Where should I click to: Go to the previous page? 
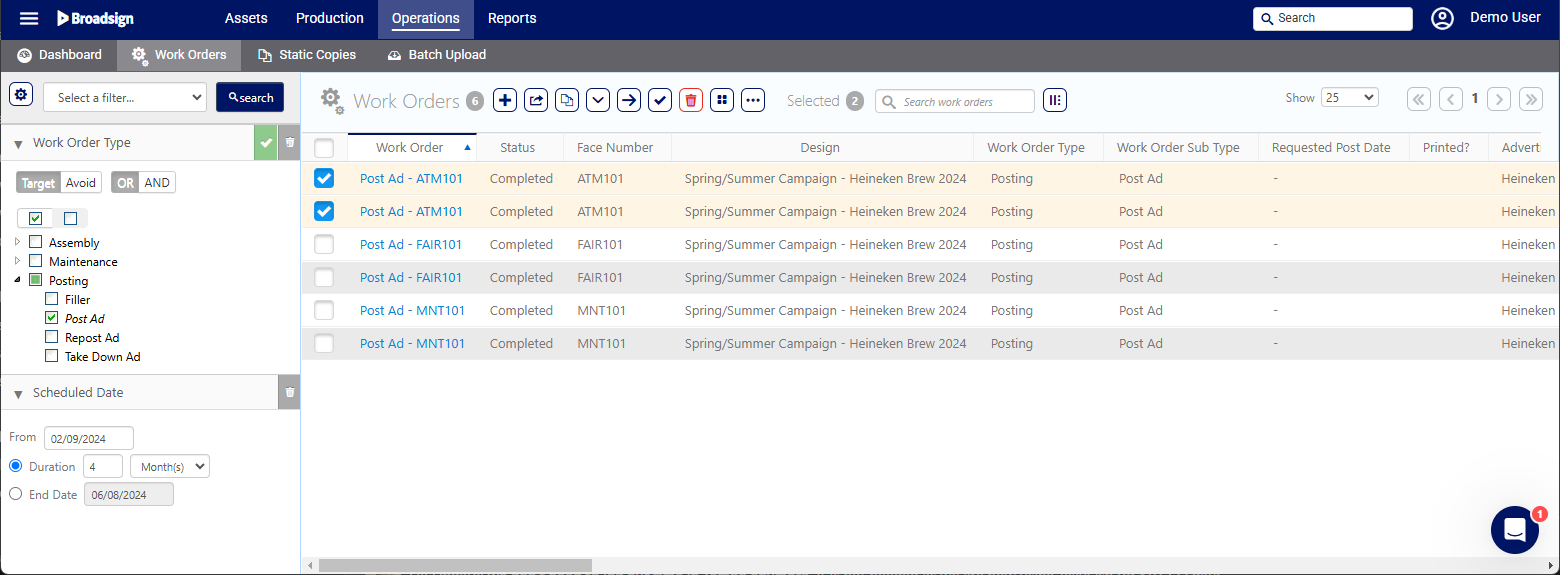coord(1451,98)
